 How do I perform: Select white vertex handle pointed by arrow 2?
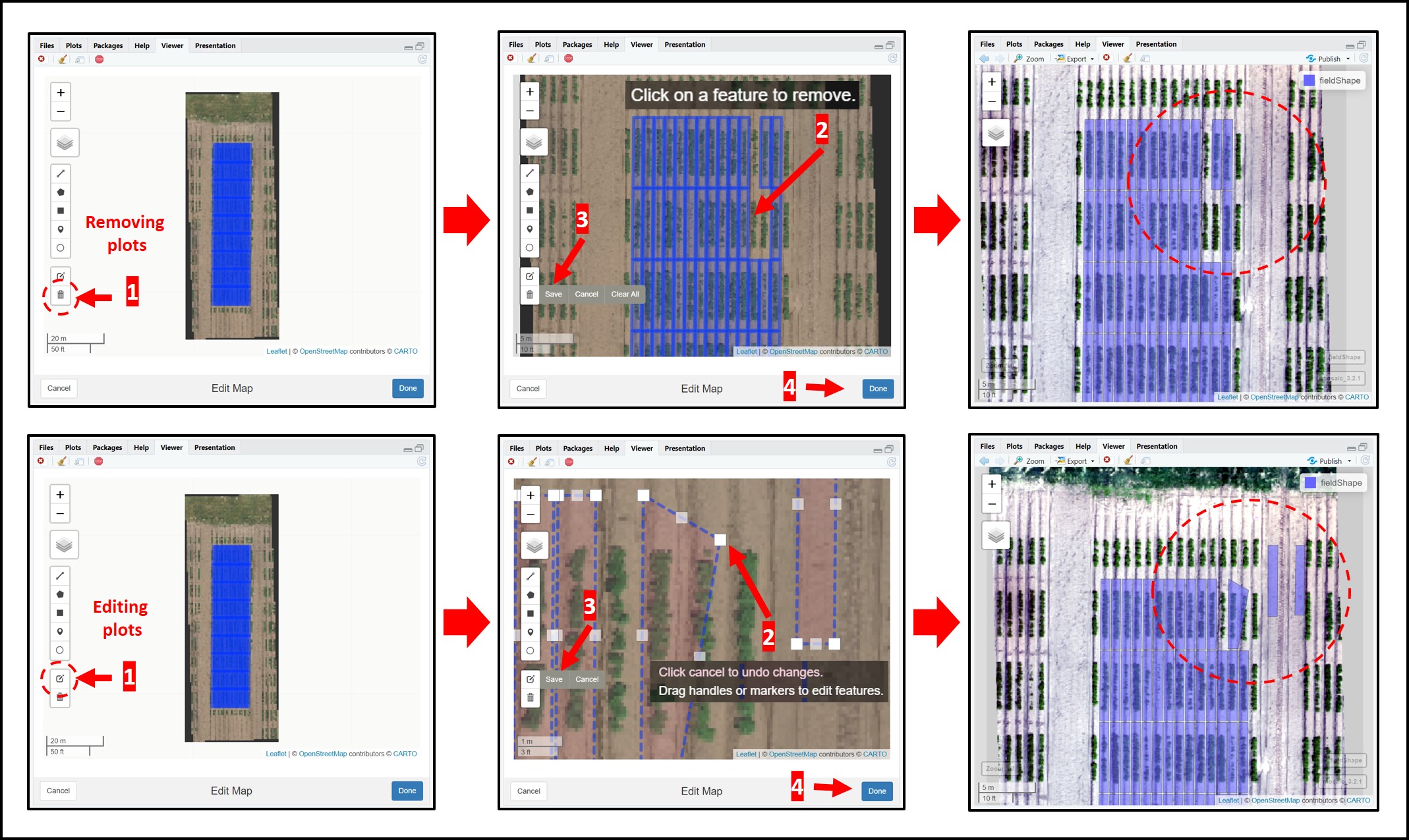coord(720,540)
